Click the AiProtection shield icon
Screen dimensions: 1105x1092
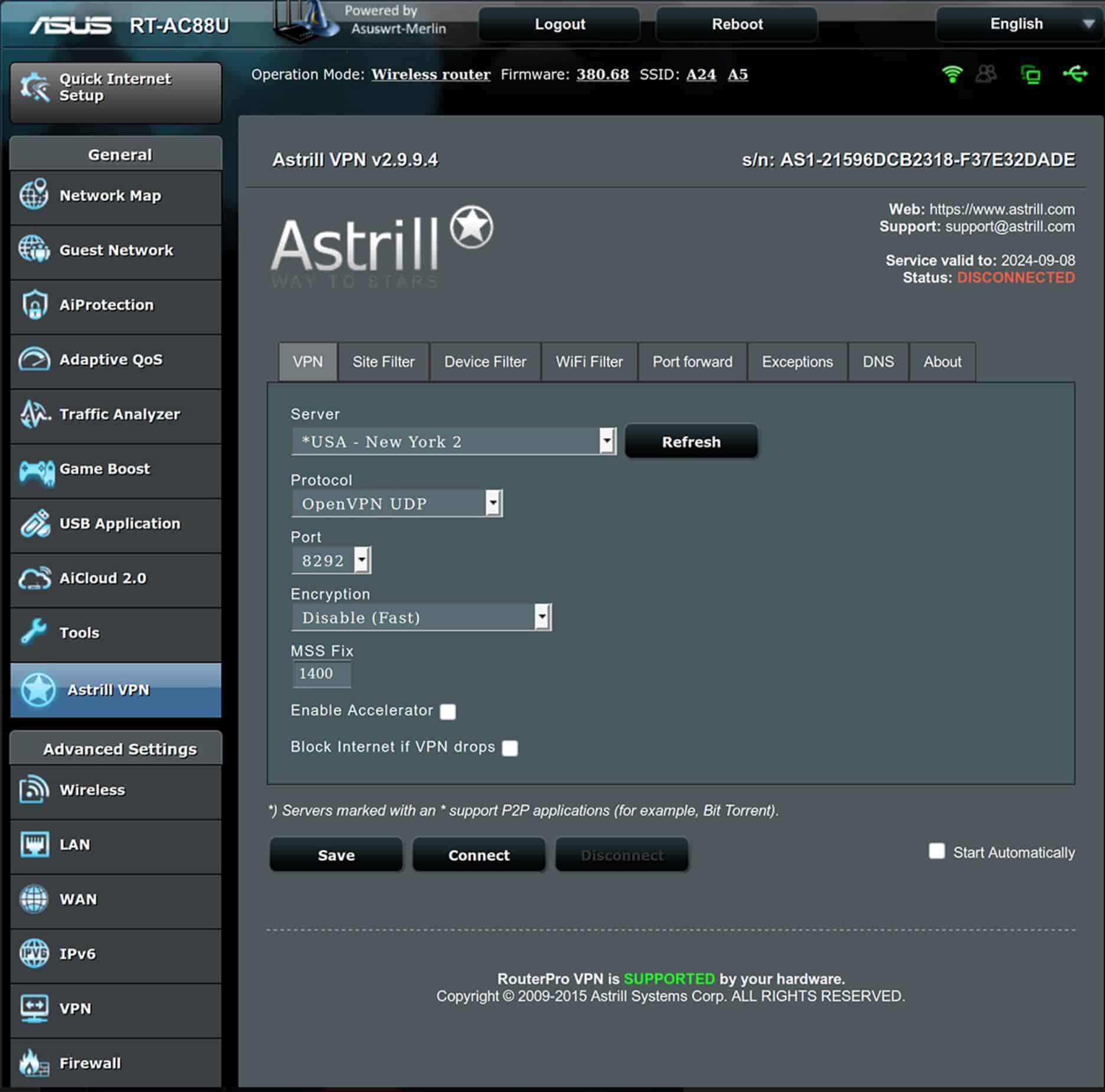tap(34, 304)
